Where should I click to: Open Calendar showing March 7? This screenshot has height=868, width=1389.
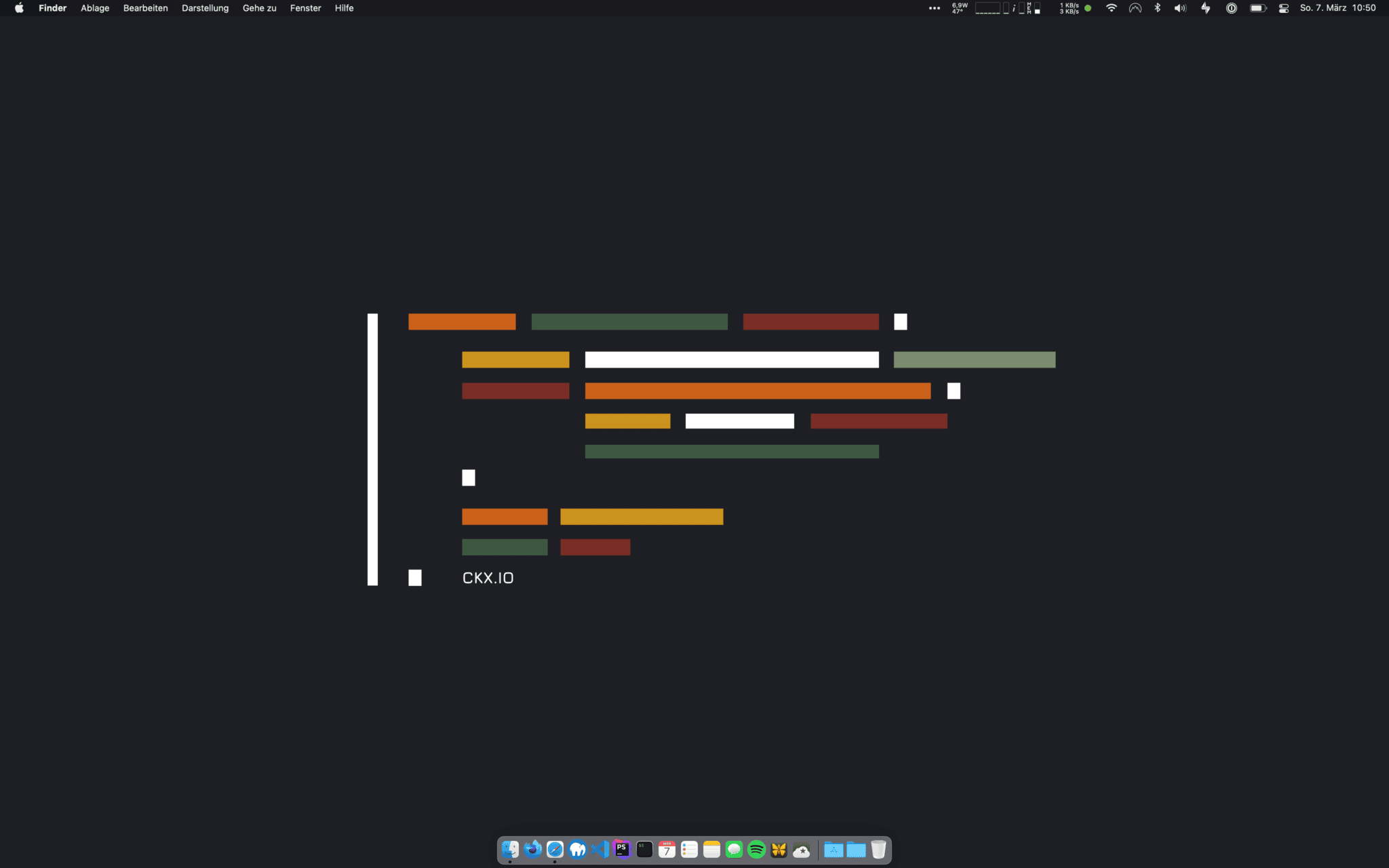(x=667, y=849)
